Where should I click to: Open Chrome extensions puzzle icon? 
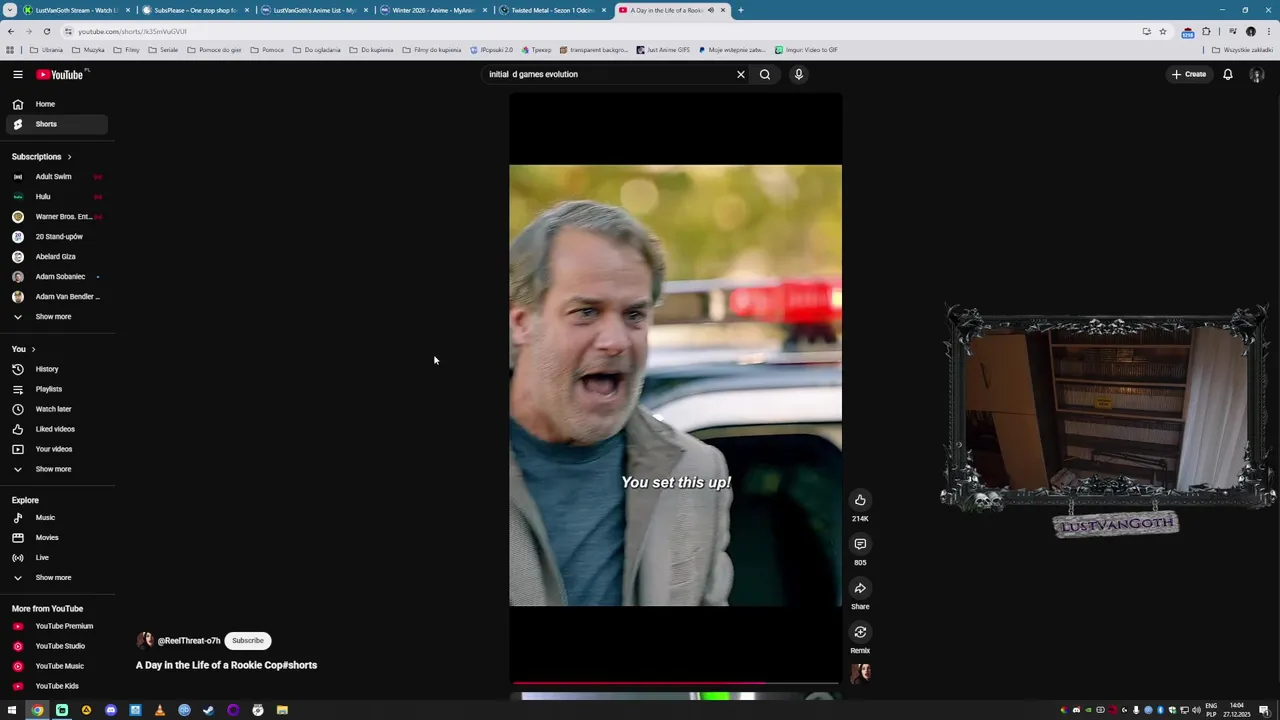(x=1206, y=31)
